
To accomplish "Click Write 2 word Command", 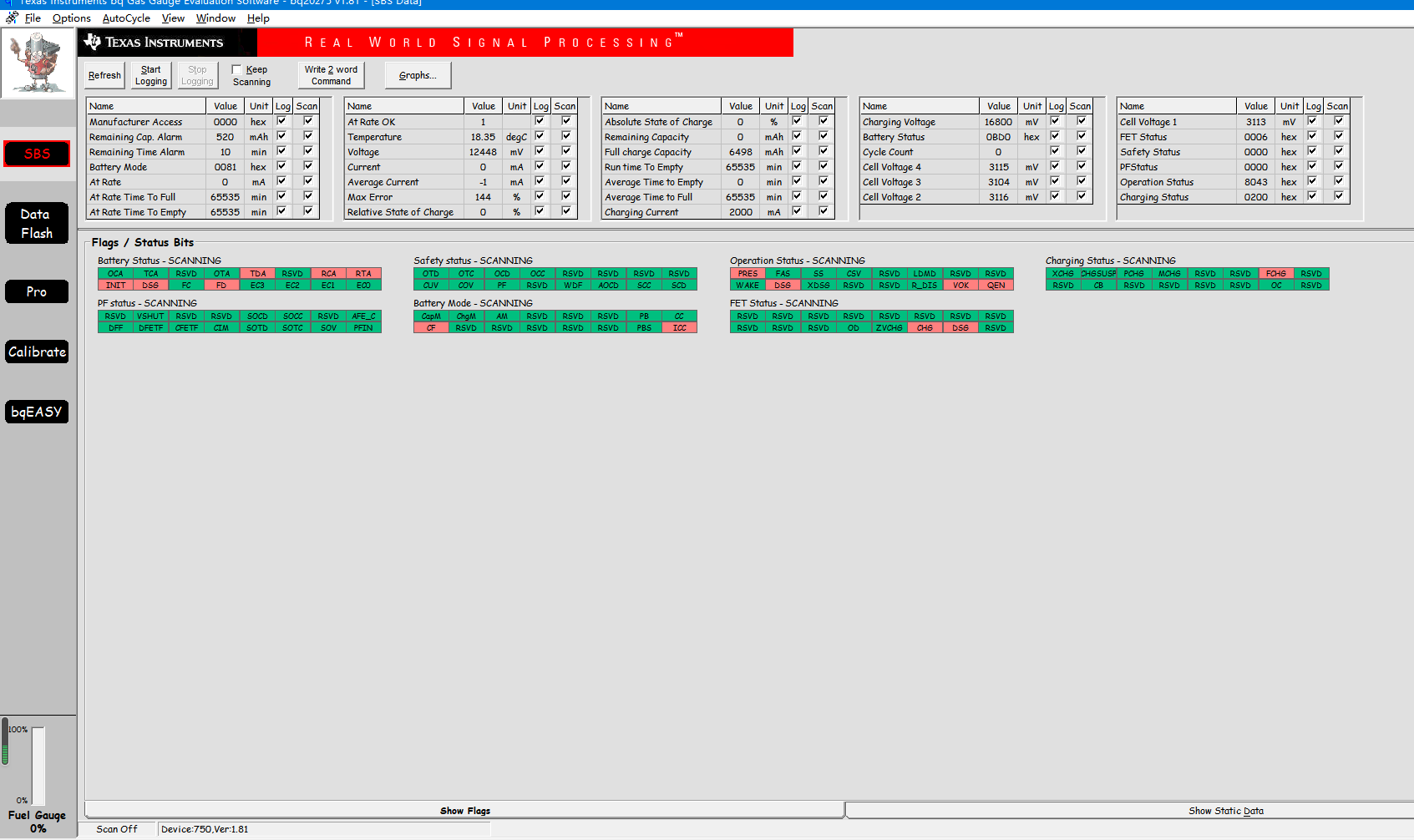I will 331,75.
